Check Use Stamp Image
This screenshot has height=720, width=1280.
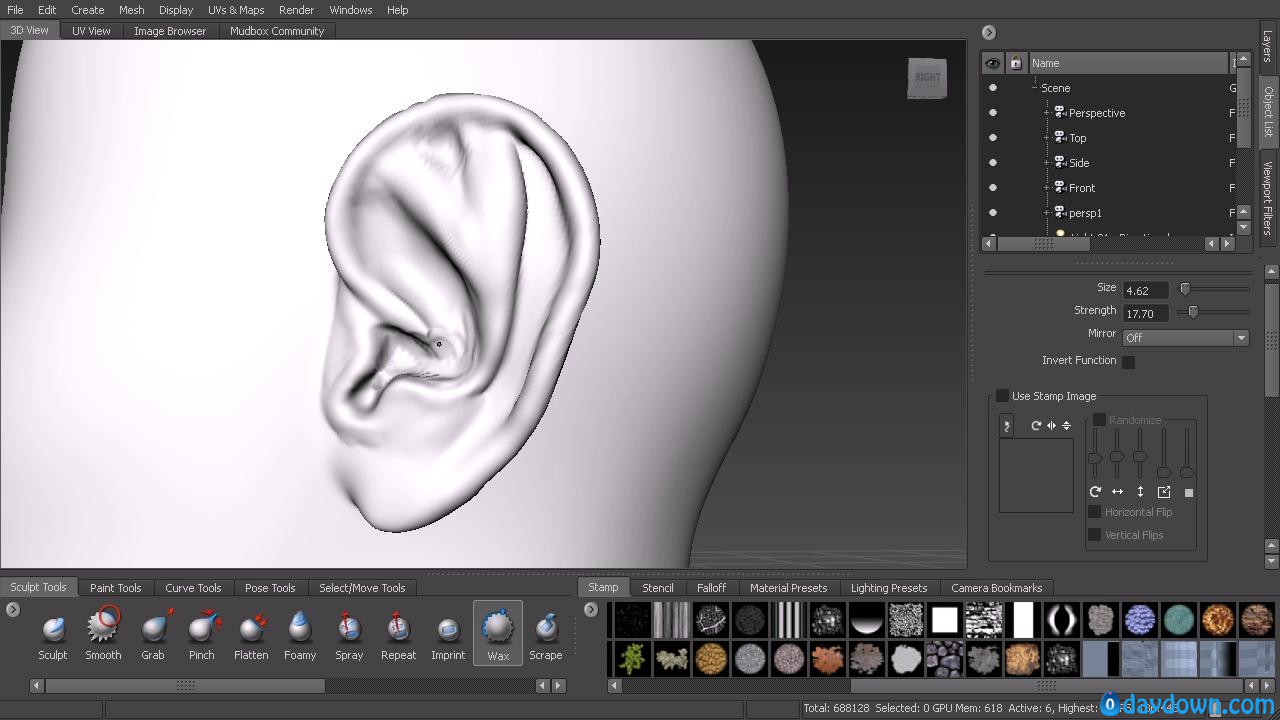[x=1002, y=396]
